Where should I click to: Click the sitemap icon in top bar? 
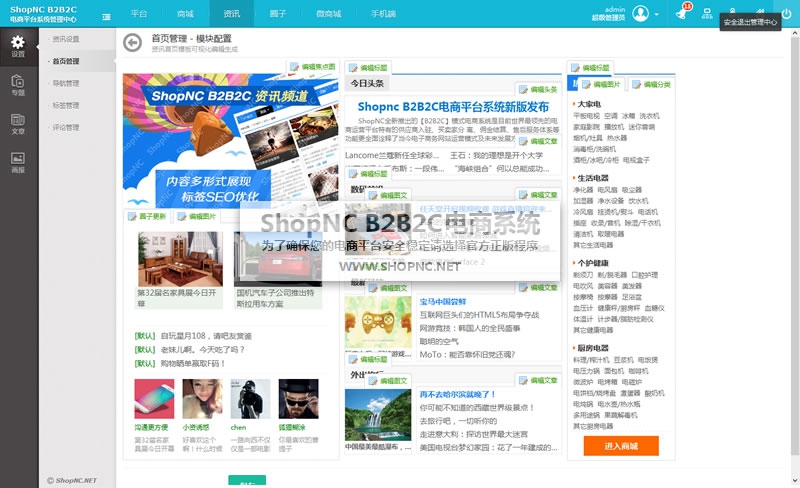point(707,13)
